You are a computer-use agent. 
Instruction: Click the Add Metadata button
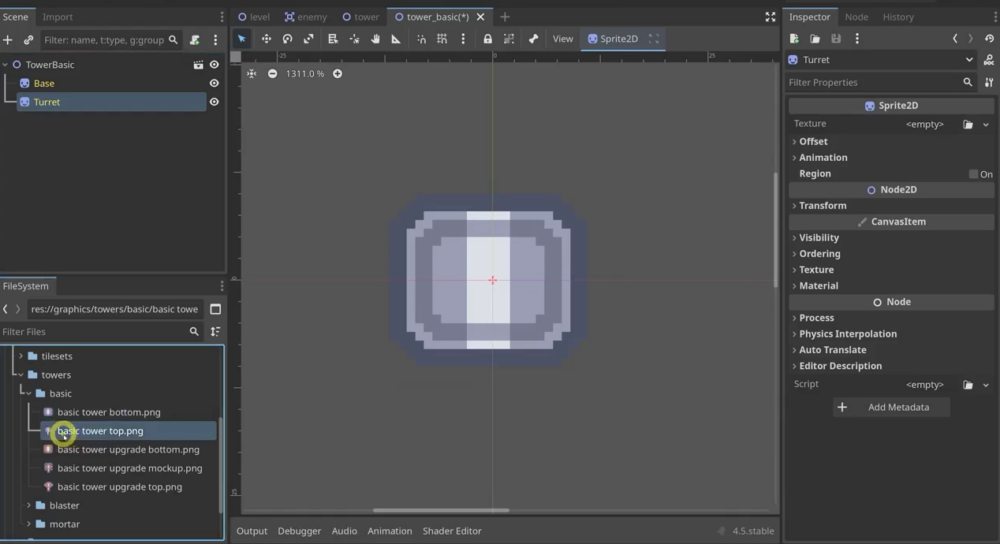(891, 407)
